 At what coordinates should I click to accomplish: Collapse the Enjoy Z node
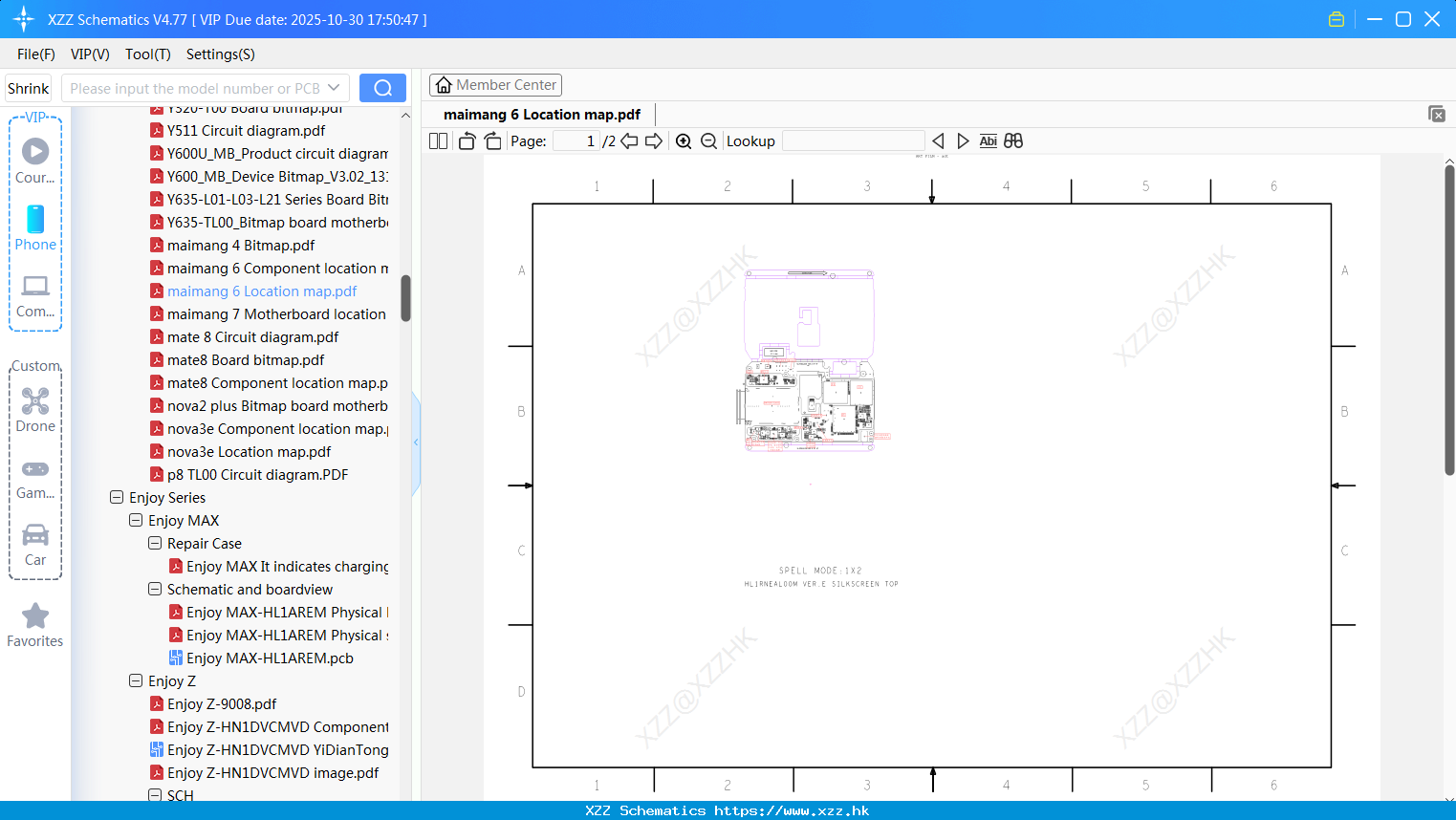136,680
